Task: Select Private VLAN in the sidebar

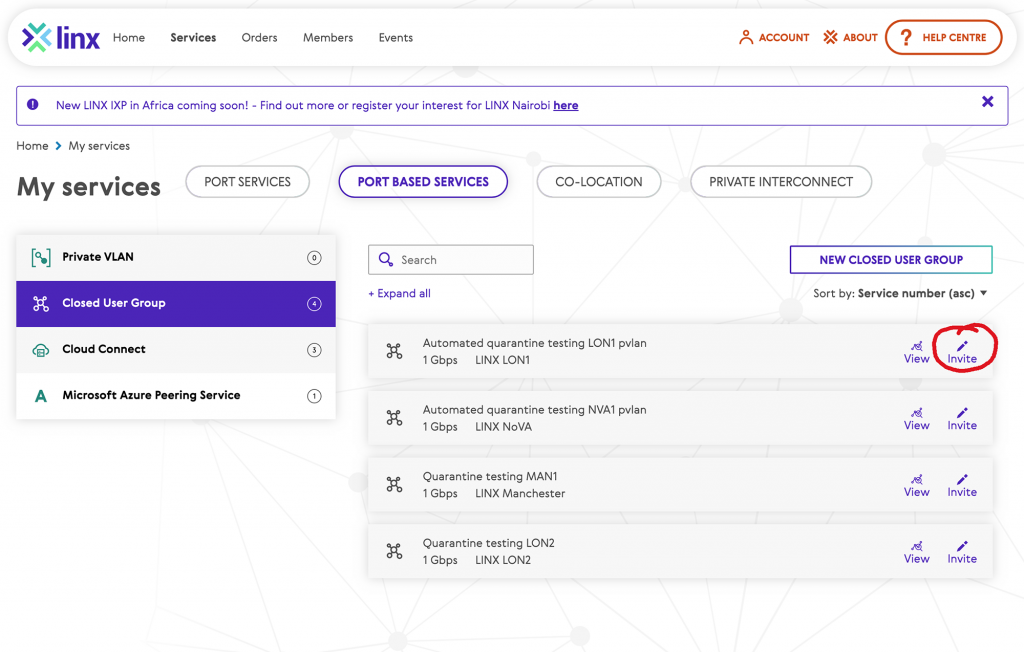Action: pos(176,257)
